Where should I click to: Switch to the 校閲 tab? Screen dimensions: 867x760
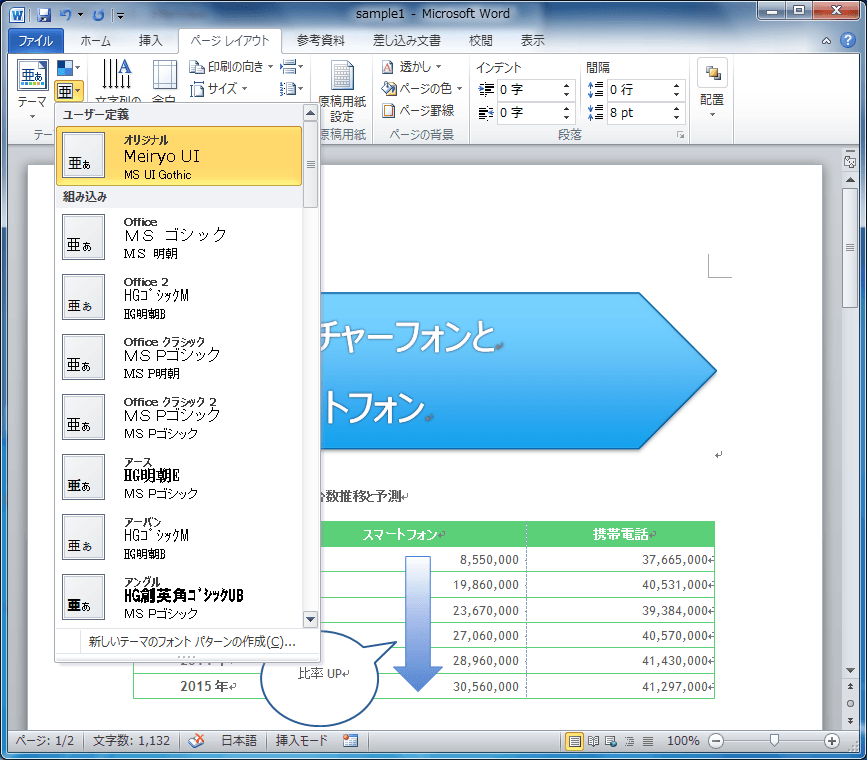480,40
